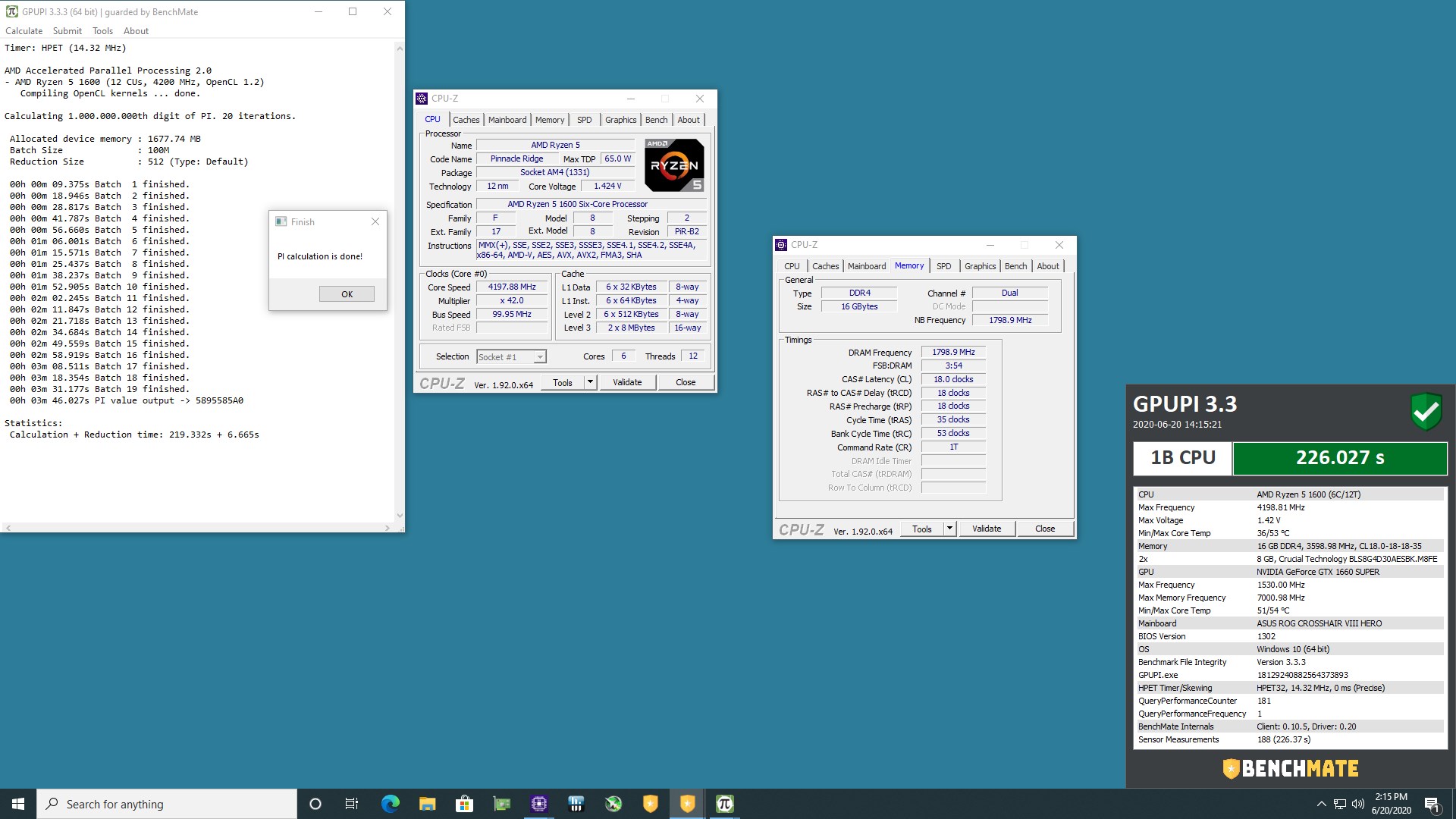
Task: Open the Tools menu in GPUPI
Action: coord(102,31)
